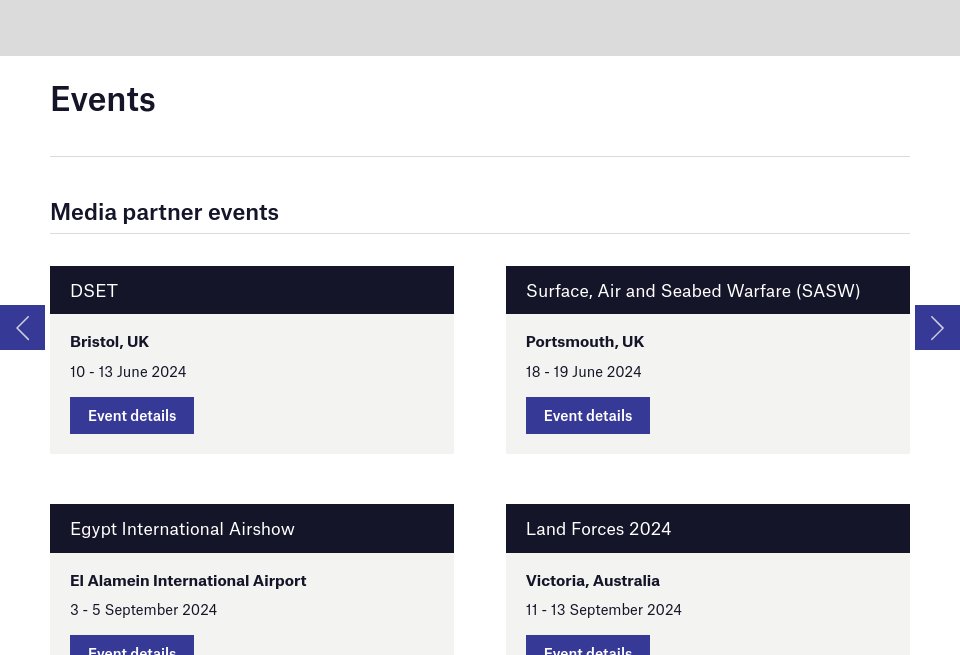960x655 pixels.
Task: Click the Event details button for DSET
Action: coord(131,415)
